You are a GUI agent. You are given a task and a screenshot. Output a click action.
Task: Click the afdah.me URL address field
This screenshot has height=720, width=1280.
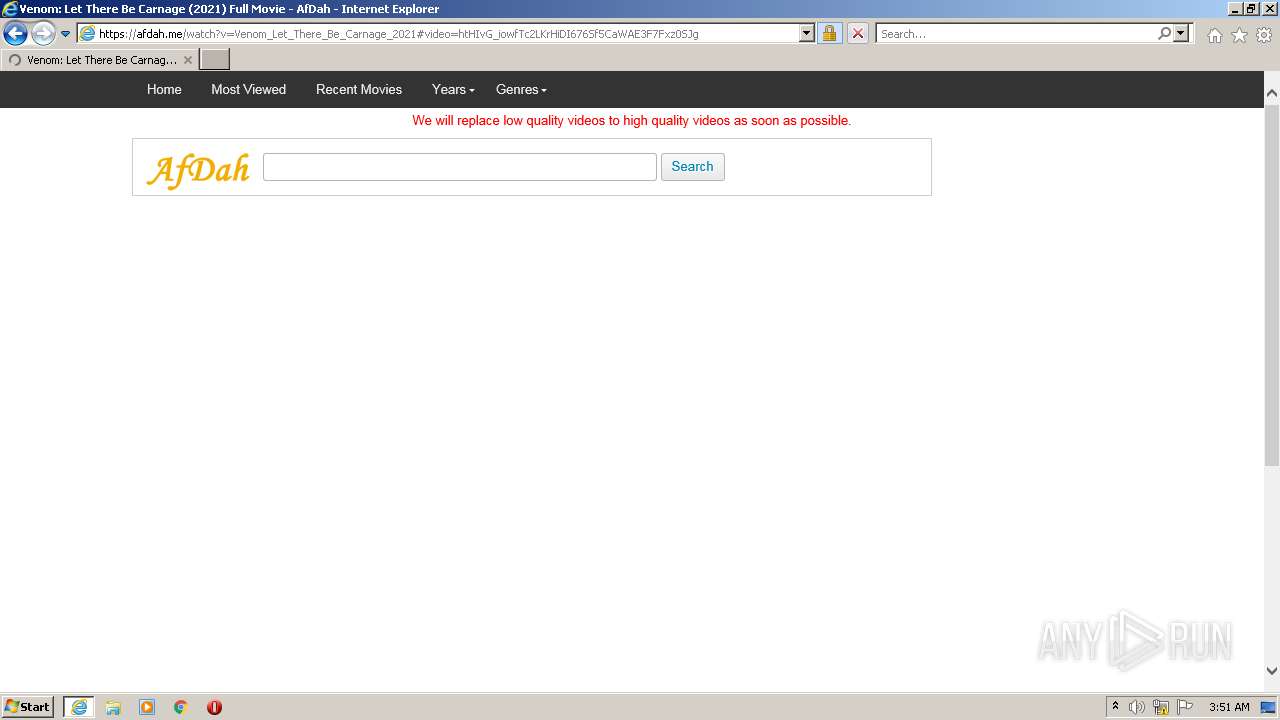tap(447, 34)
